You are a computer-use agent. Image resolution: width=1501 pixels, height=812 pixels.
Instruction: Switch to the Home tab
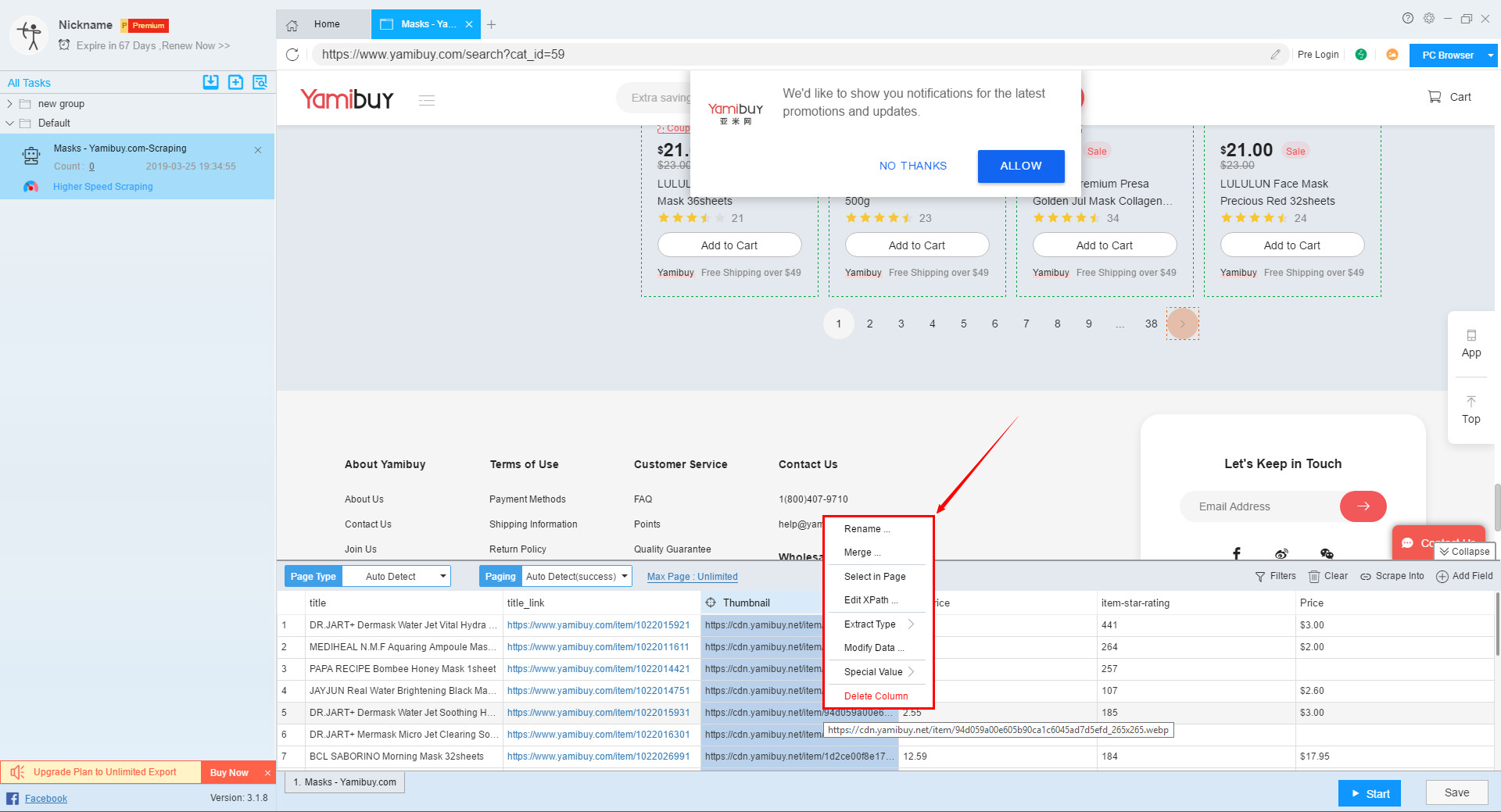pyautogui.click(x=324, y=24)
